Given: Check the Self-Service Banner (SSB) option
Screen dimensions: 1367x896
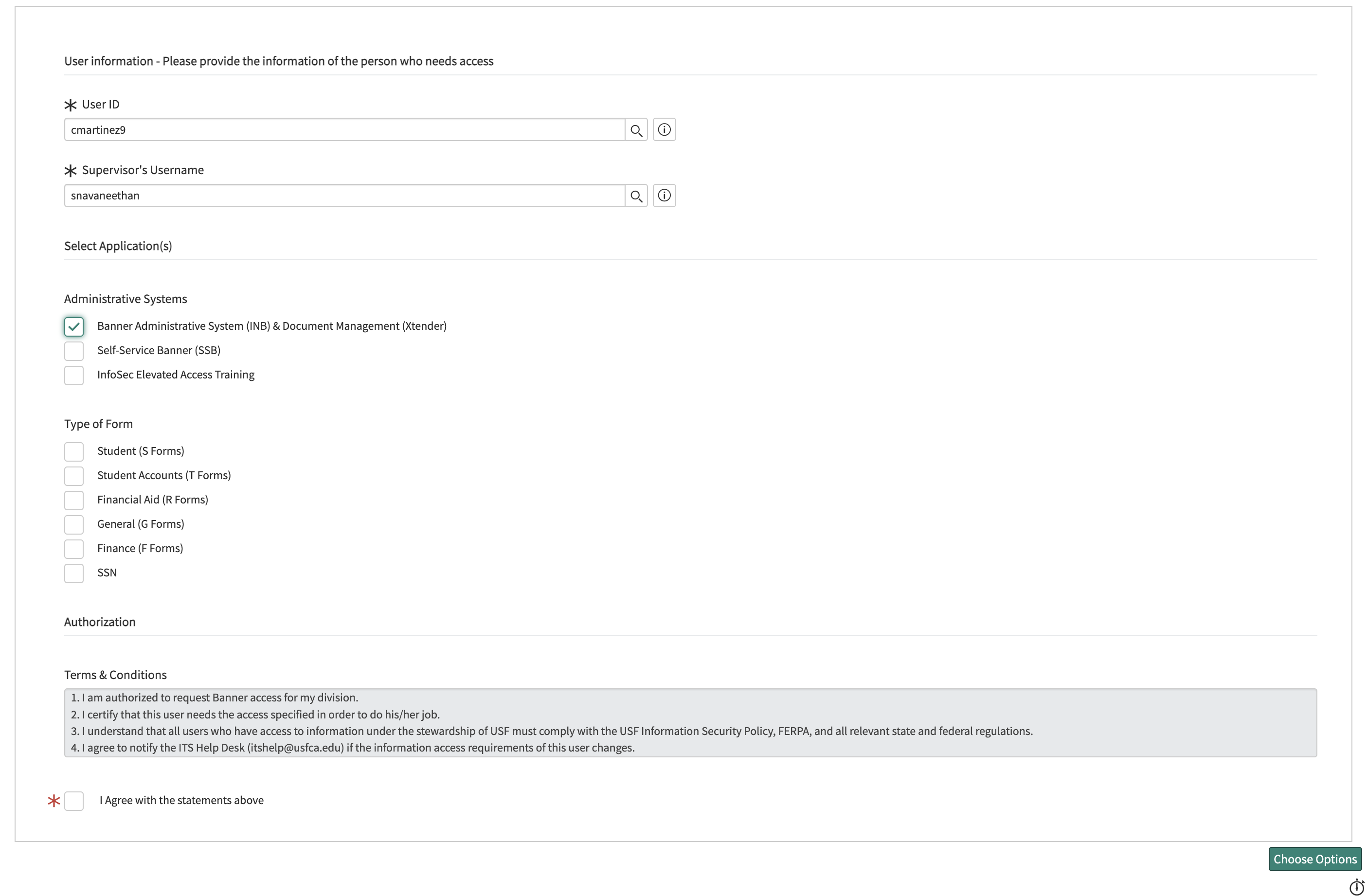Looking at the screenshot, I should pos(74,351).
